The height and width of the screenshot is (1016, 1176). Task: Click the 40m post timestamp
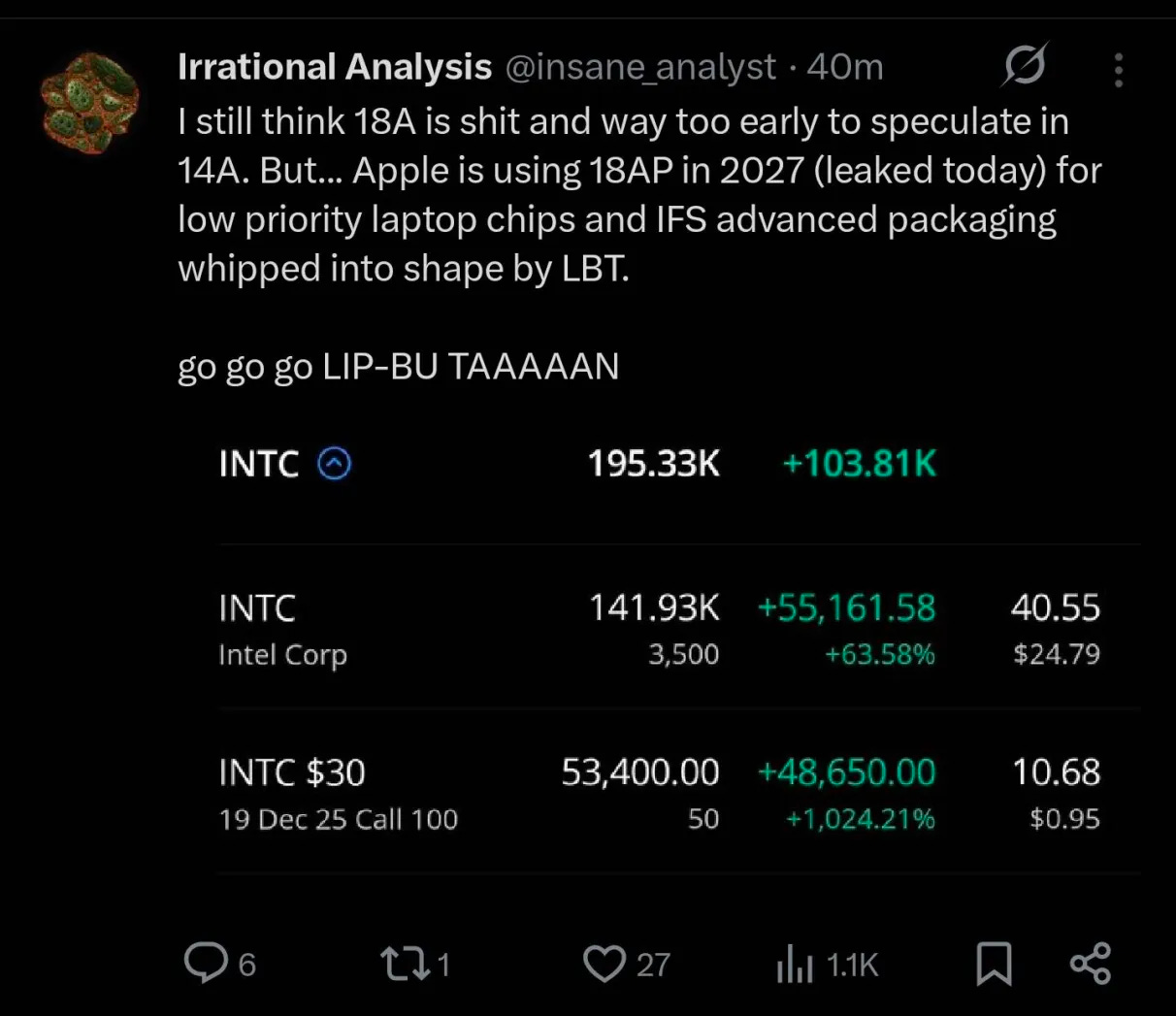tap(845, 67)
